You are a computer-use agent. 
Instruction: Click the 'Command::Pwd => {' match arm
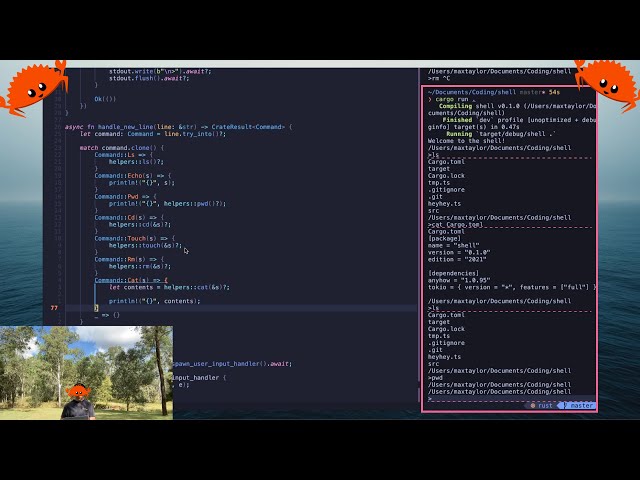125,197
